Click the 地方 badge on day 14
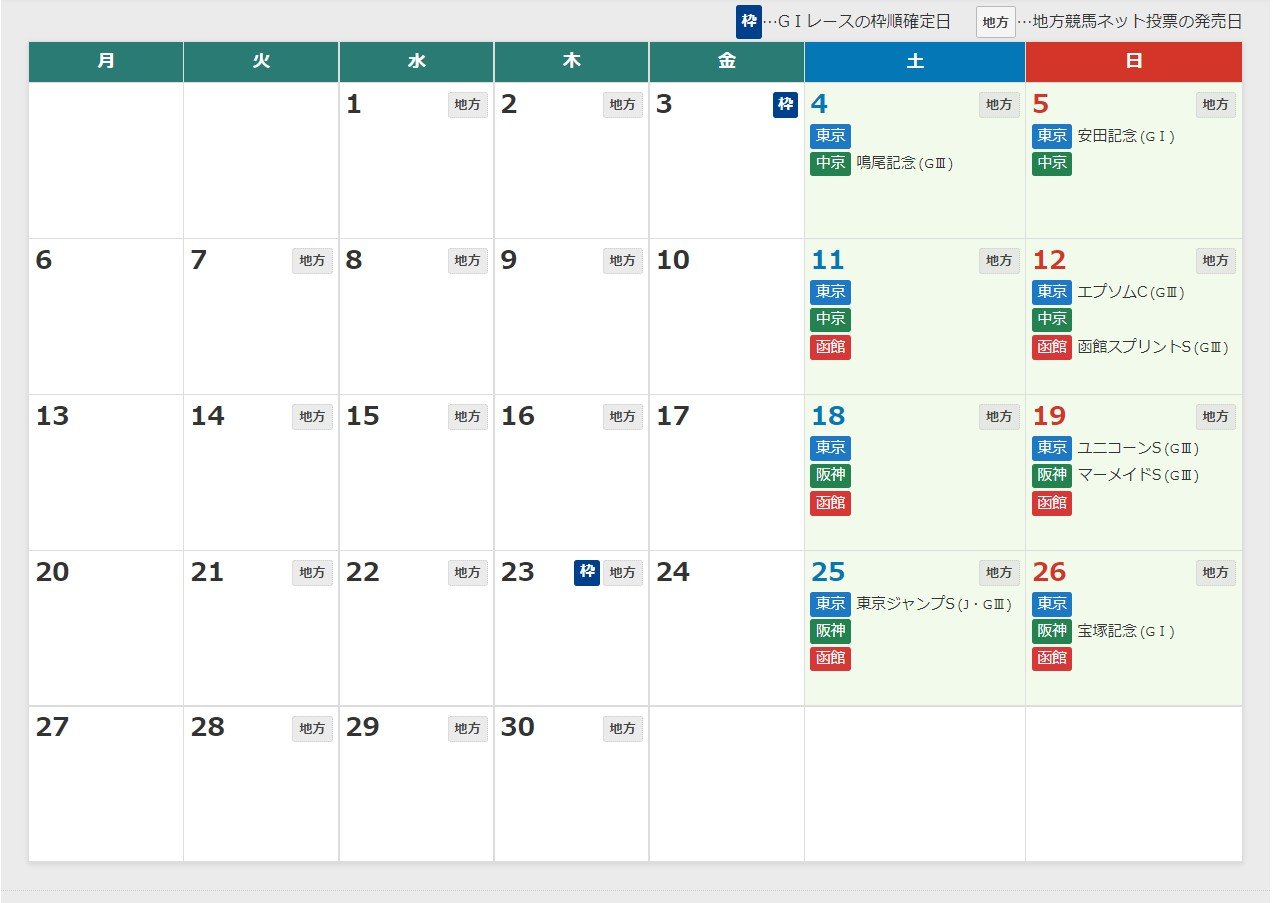1273x903 pixels. click(x=313, y=417)
